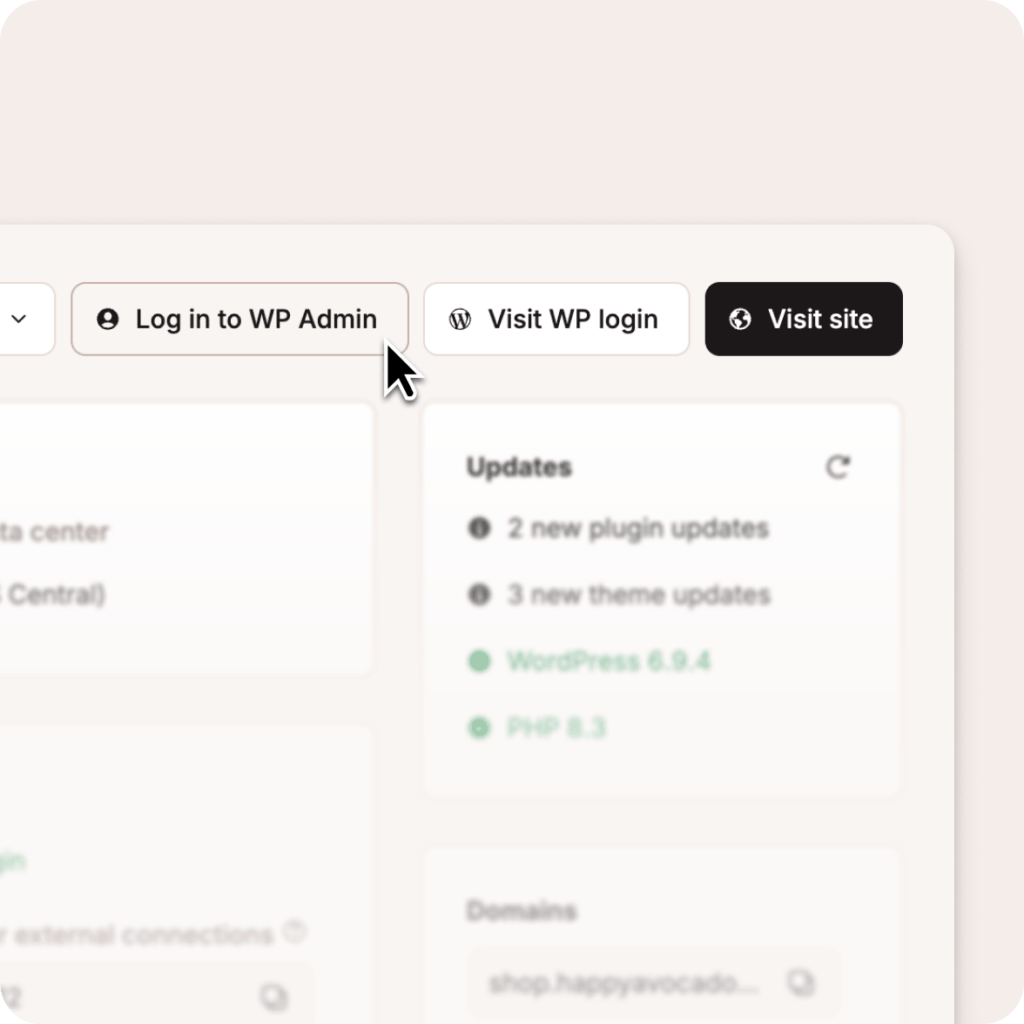Click the user avatar icon in WP Admin button
Viewport: 1024px width, 1024px height.
108,319
